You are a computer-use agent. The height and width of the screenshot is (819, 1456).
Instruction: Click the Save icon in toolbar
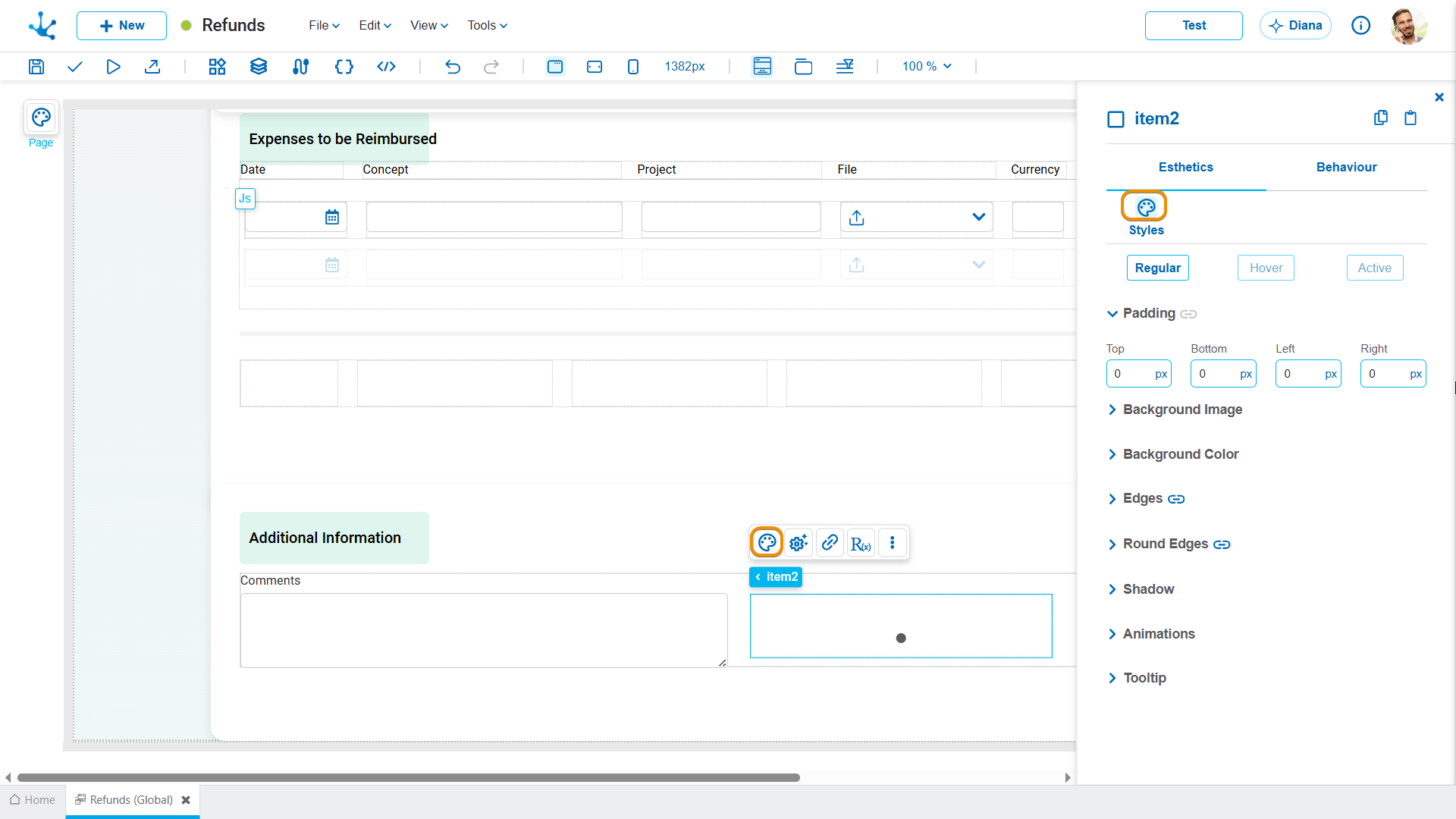point(36,67)
